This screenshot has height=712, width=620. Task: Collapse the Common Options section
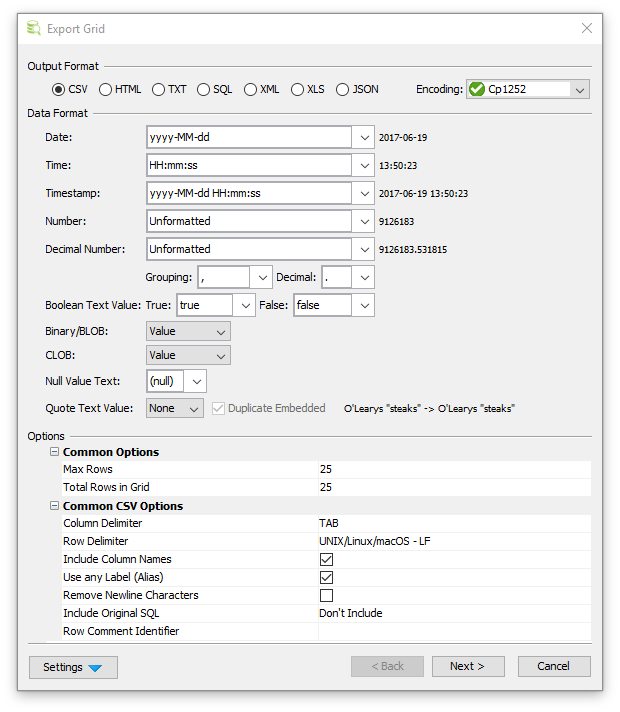[x=54, y=452]
